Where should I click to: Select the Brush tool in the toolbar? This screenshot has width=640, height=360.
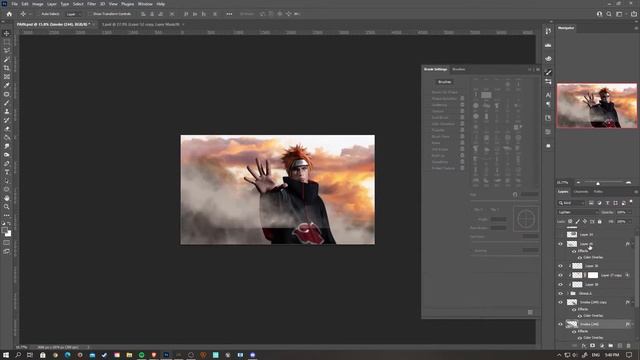[x=7, y=103]
